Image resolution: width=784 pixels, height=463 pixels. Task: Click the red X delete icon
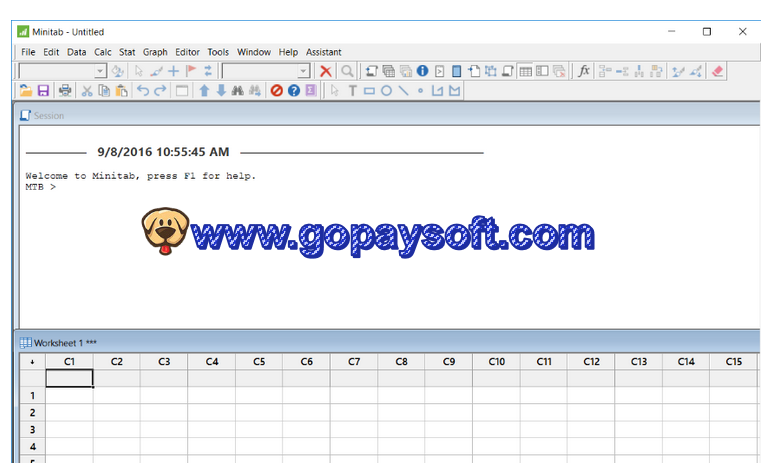pyautogui.click(x=326, y=71)
